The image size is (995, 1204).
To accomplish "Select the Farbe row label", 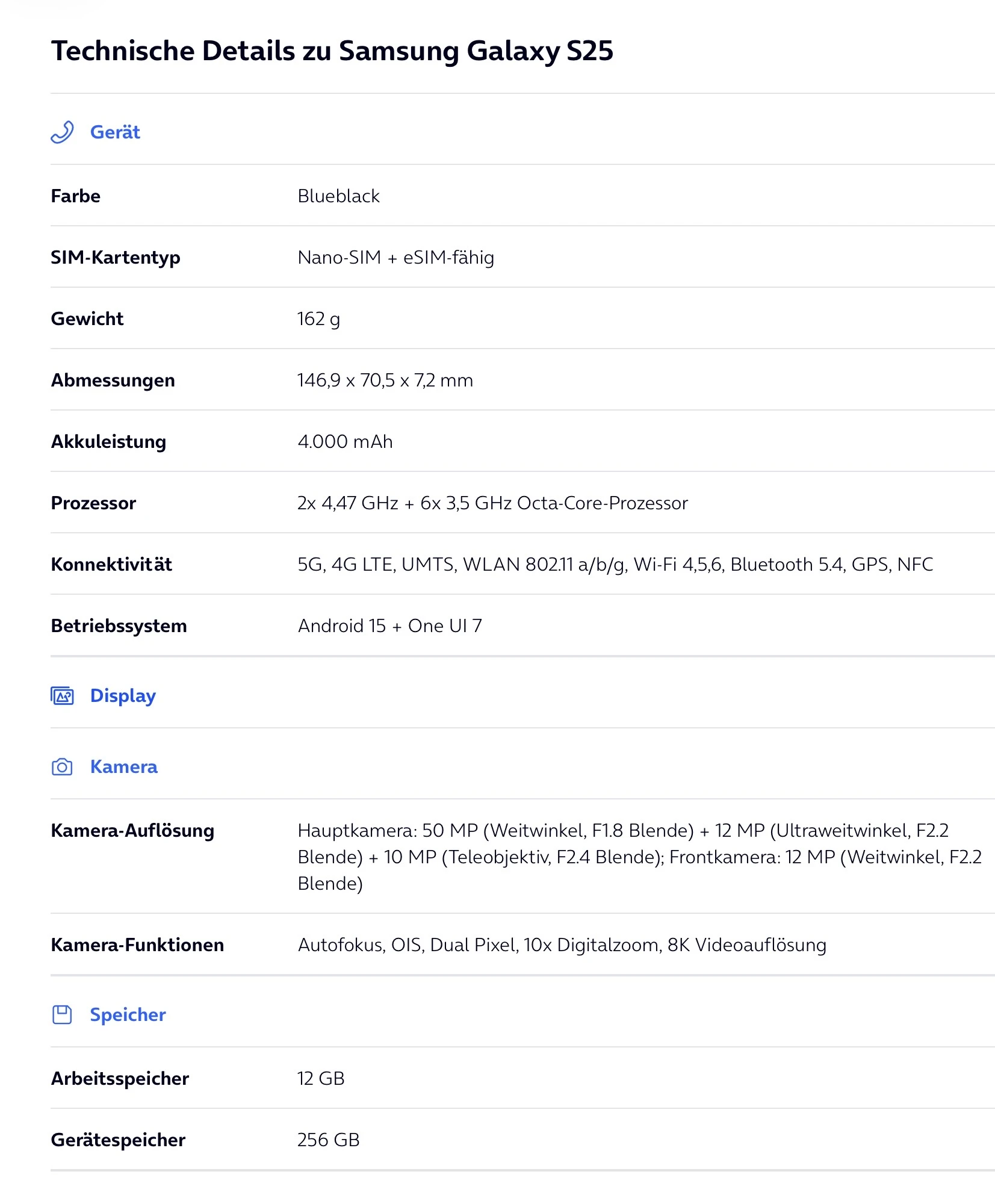I will click(x=76, y=196).
